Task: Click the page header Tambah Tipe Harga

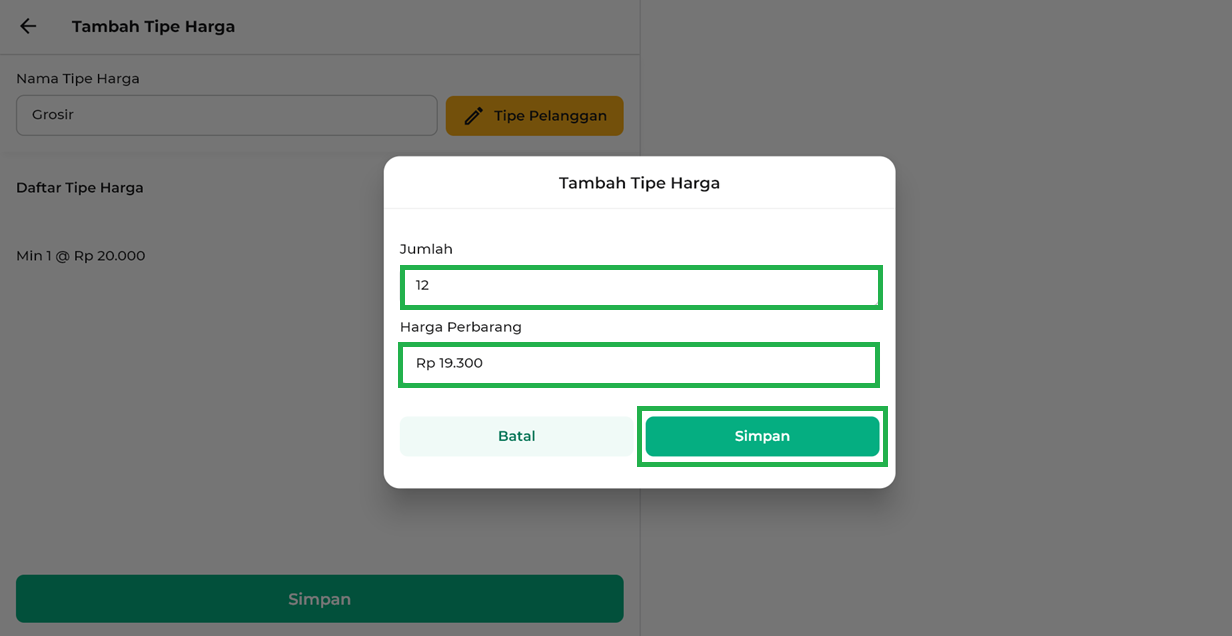Action: pyautogui.click(x=153, y=27)
